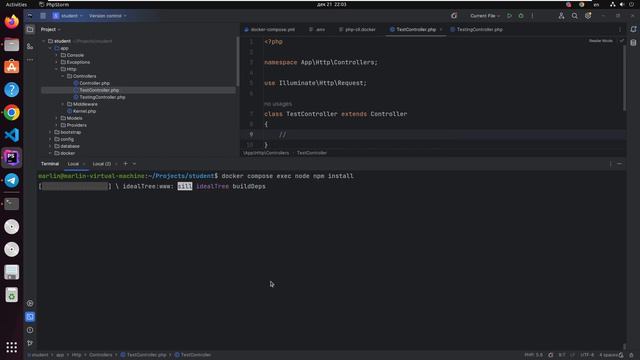Open Google Chrome from the dock
The width and height of the screenshot is (640, 360).
(11, 112)
